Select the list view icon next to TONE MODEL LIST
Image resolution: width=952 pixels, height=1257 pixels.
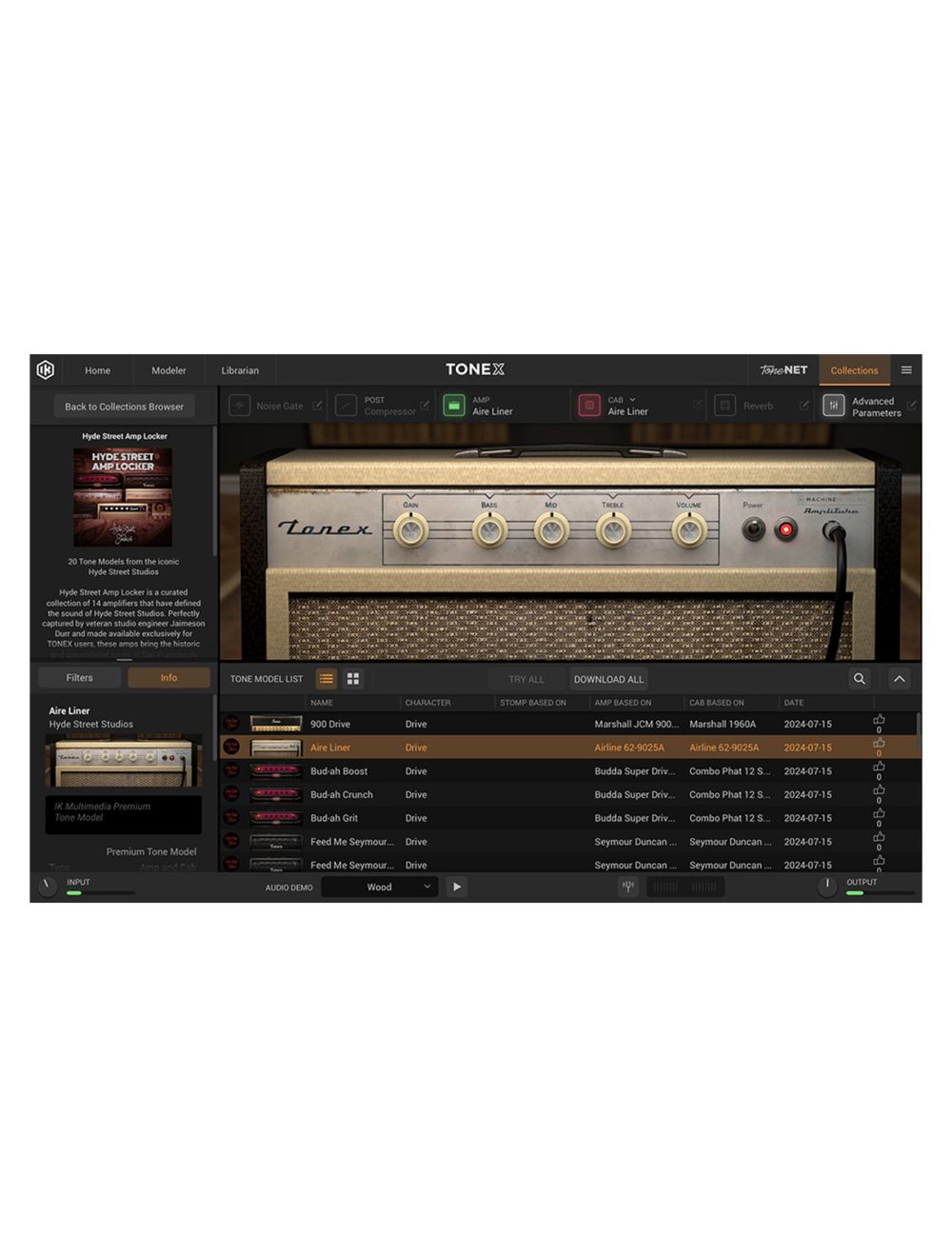pos(326,678)
